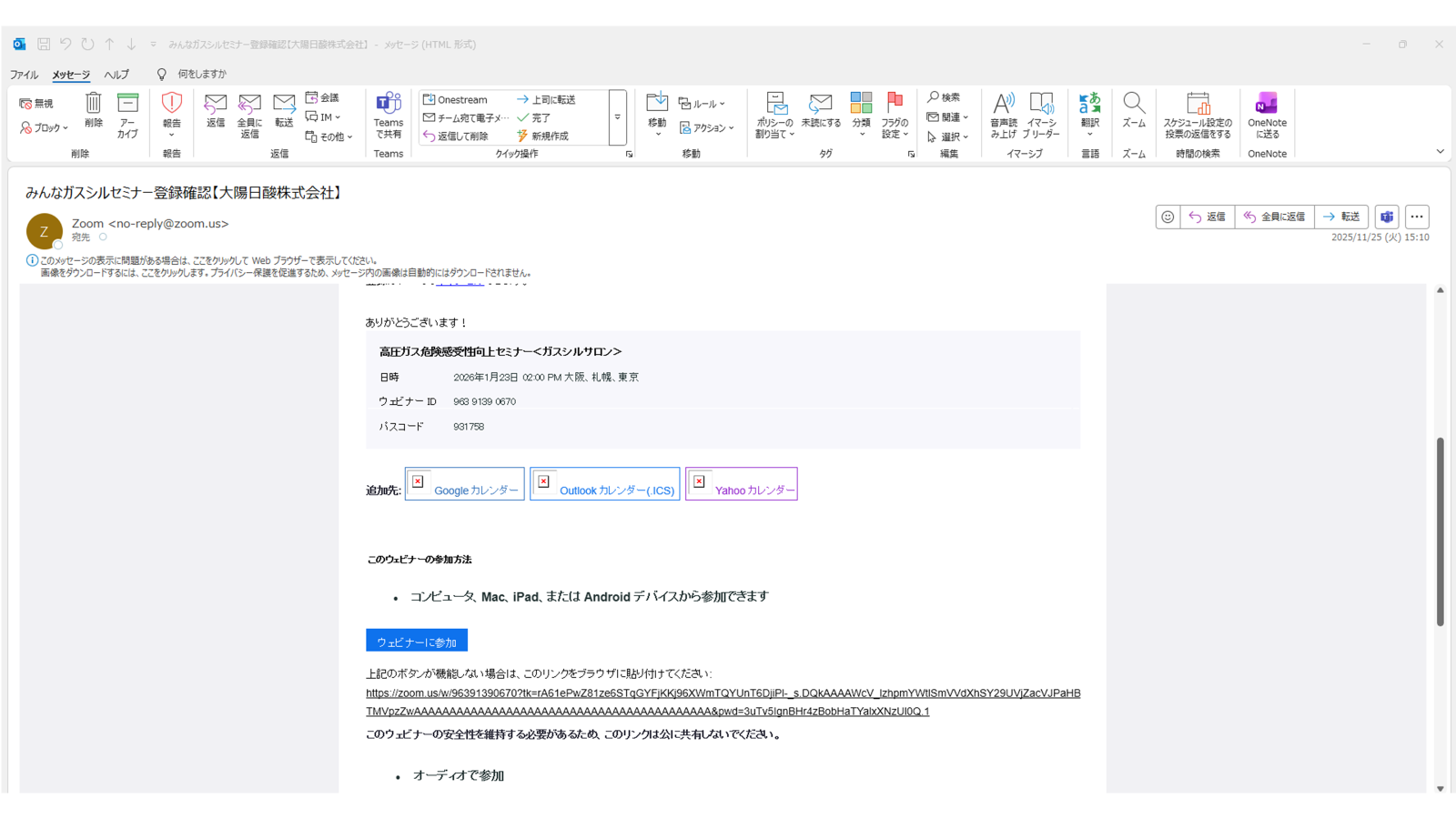Start 音声読み上げ (Read Aloud)
1456x819 pixels.
(1004, 116)
